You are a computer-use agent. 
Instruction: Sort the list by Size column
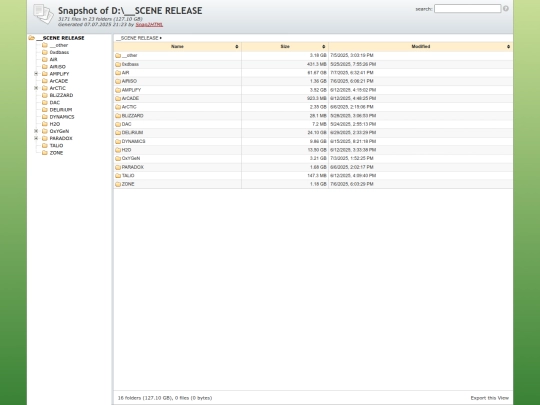(285, 46)
